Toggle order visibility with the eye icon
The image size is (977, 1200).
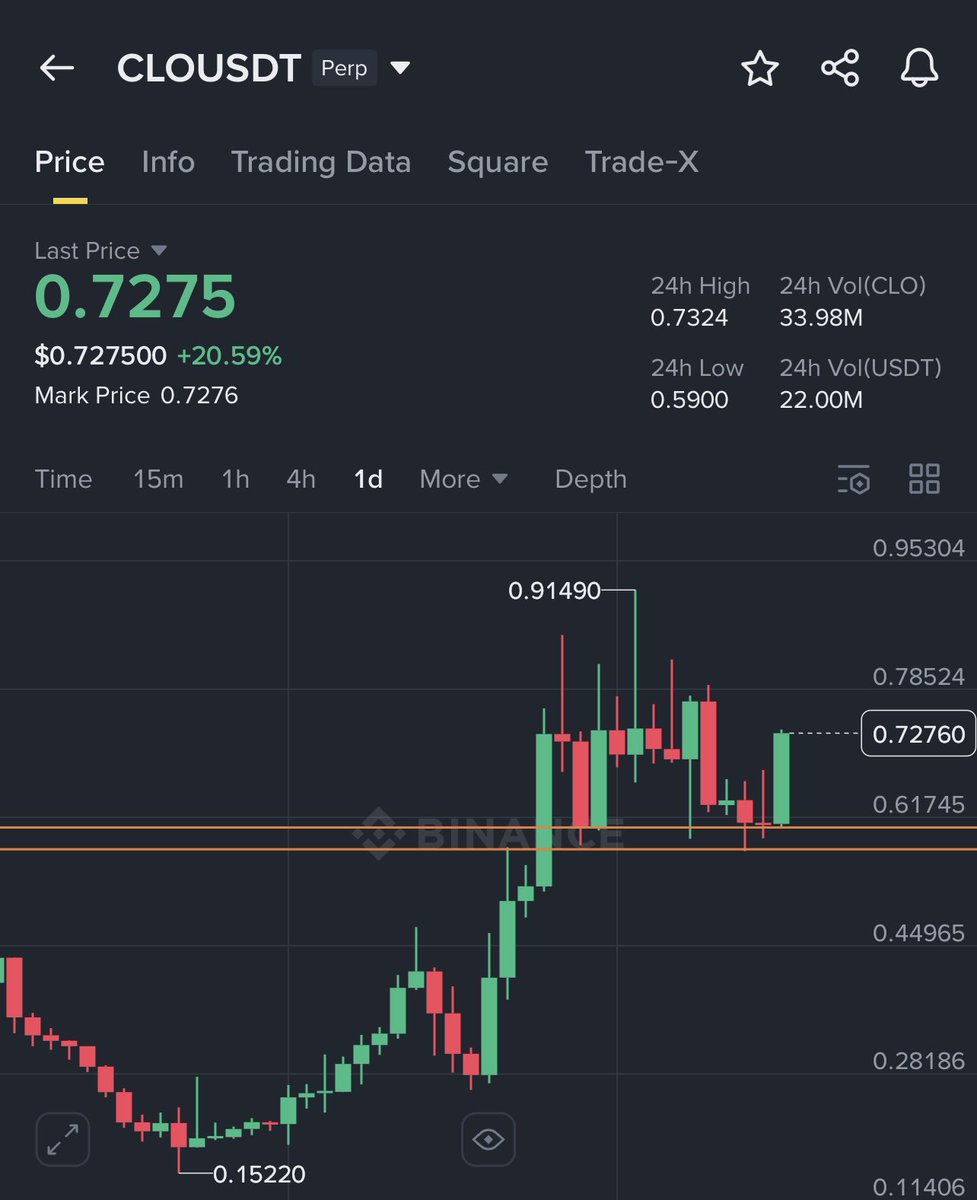[487, 1139]
